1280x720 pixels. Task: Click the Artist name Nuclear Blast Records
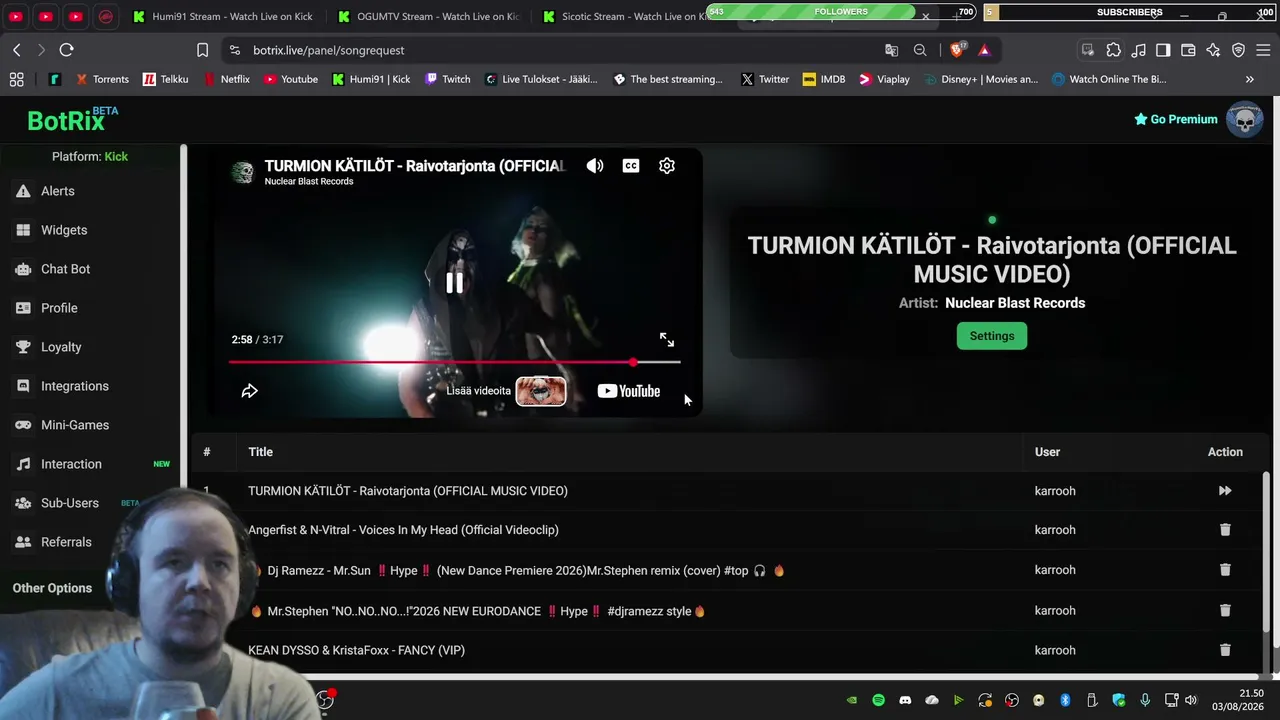coord(1015,303)
